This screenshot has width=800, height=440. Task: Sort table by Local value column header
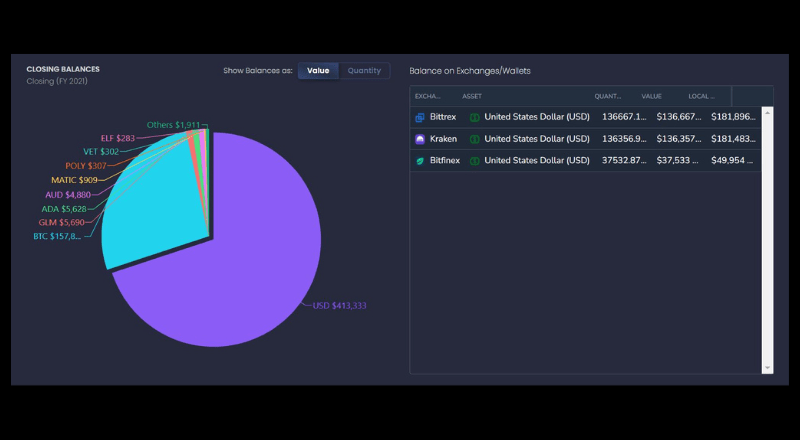click(702, 96)
